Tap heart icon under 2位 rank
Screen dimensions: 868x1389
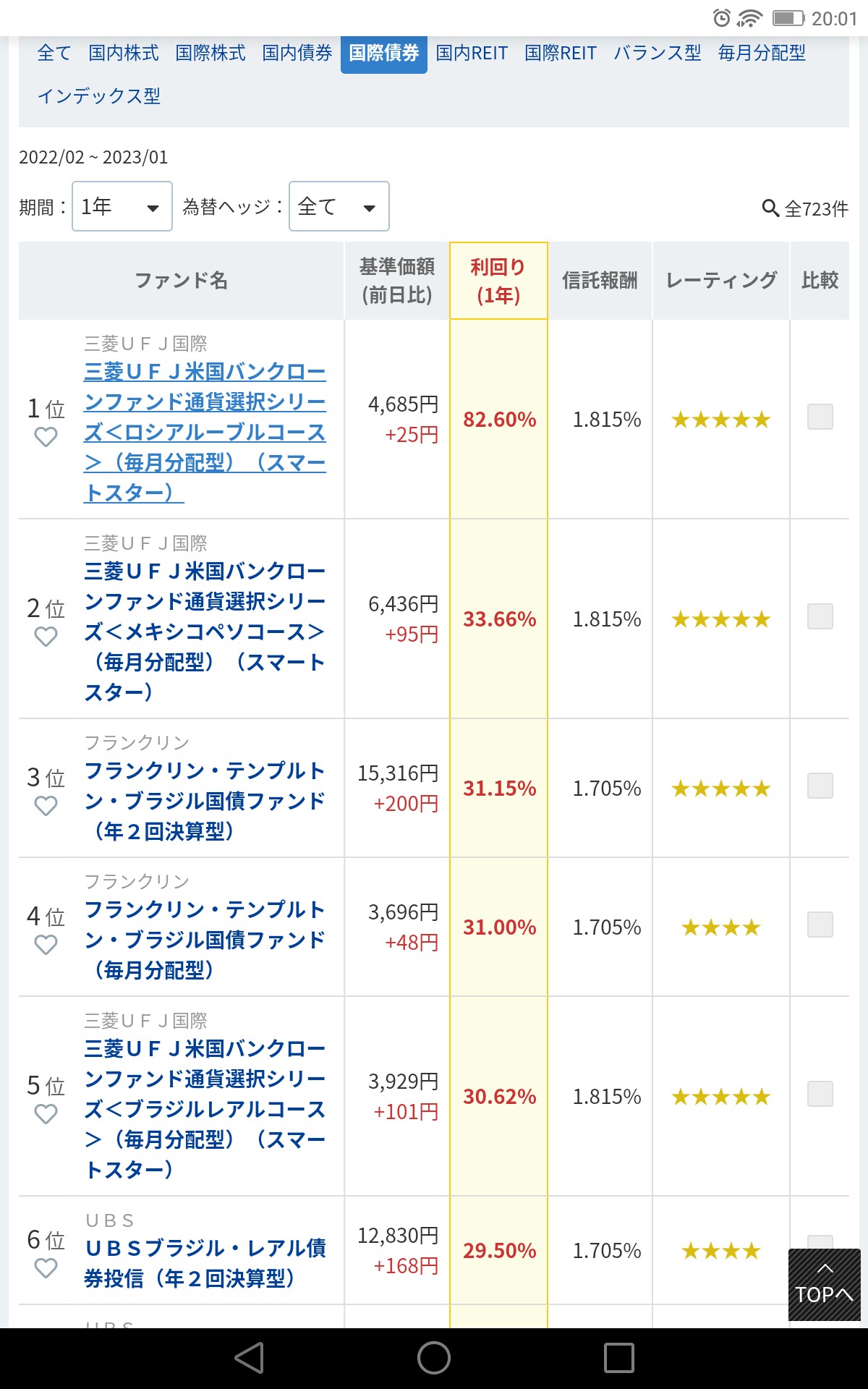(x=46, y=637)
